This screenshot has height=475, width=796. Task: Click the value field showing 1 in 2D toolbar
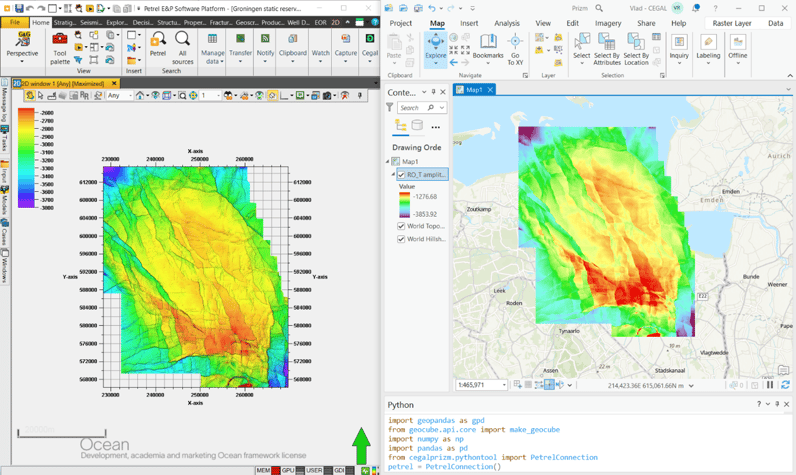click(x=211, y=95)
